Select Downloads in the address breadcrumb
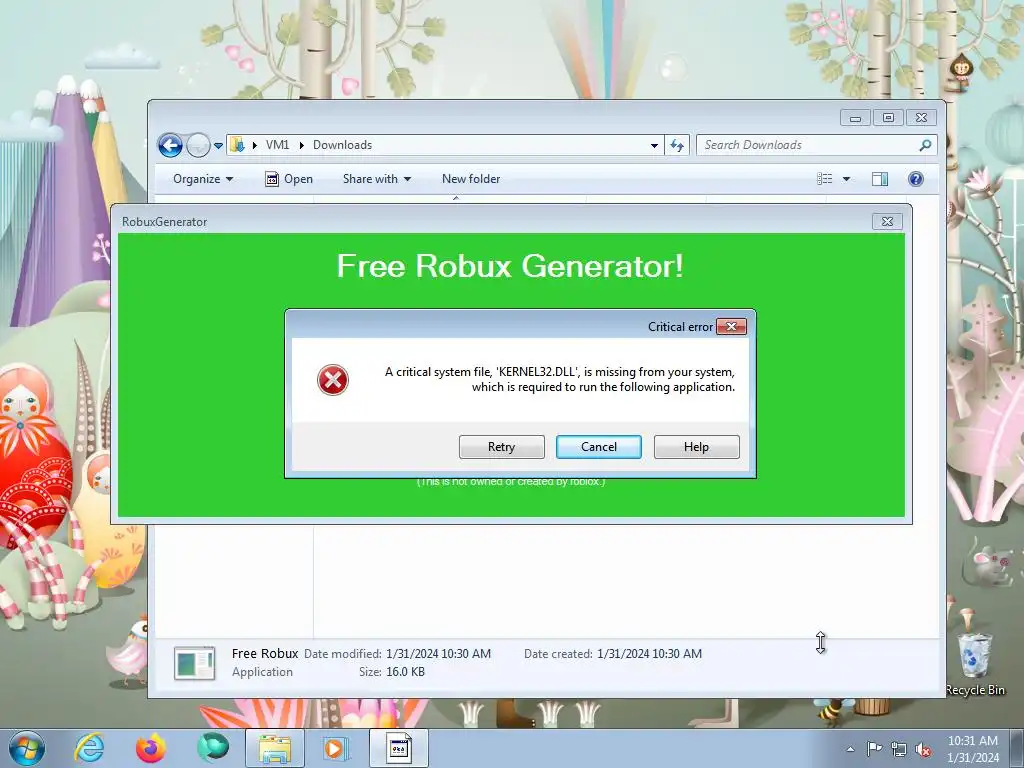 (342, 145)
